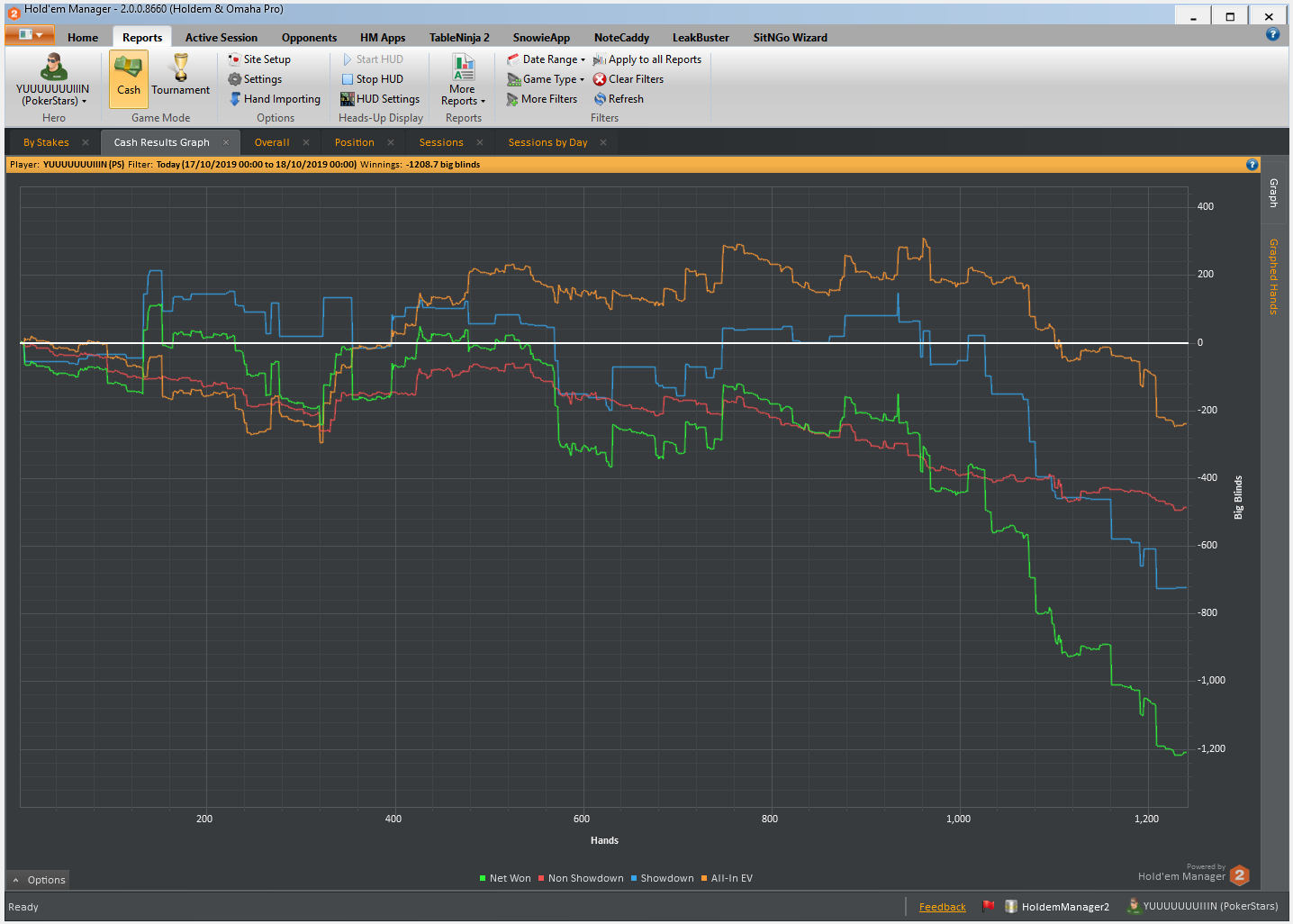Open the application menu button
The height and width of the screenshot is (924, 1293).
coord(30,35)
